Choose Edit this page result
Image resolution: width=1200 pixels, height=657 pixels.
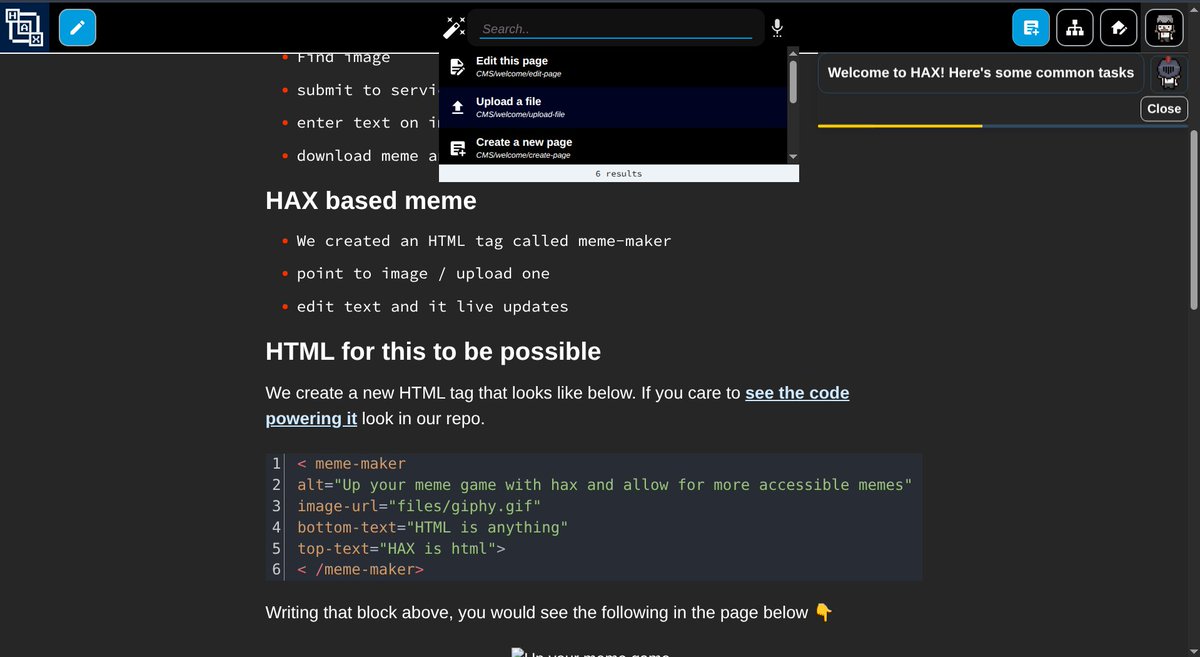(613, 66)
